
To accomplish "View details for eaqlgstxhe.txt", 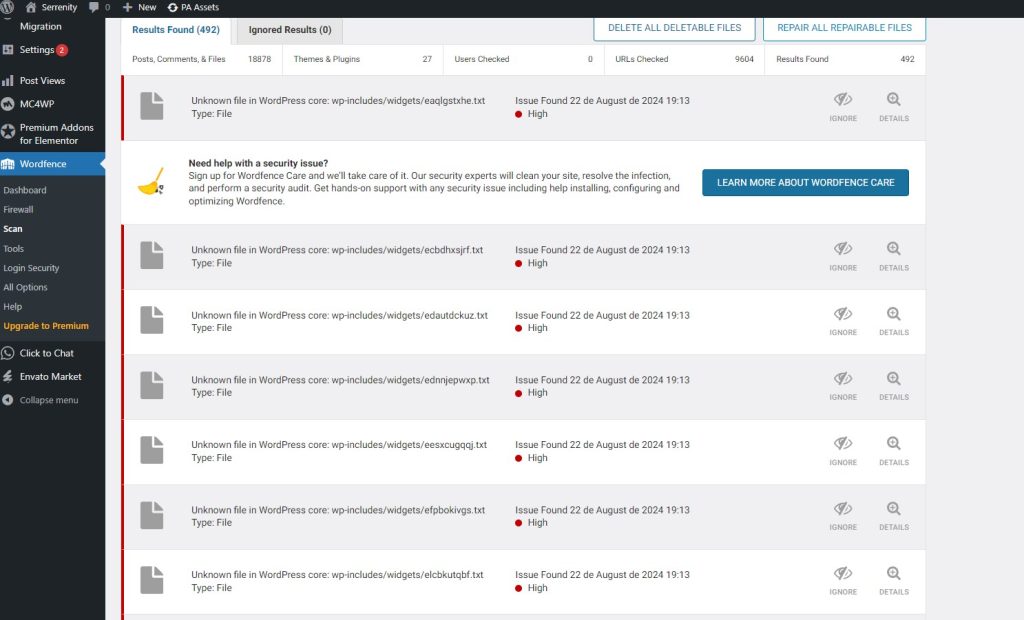I will tap(893, 107).
